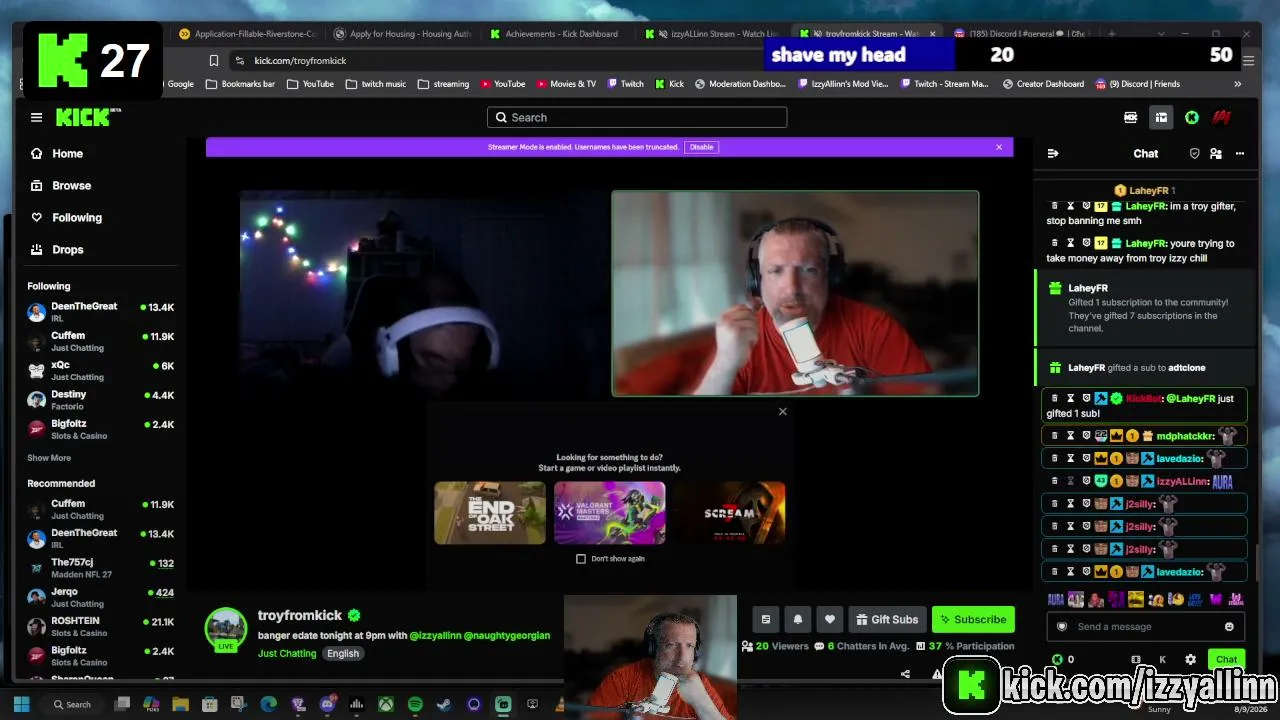Dismiss the Streamer Mode banner
The image size is (1280, 720).
pyautogui.click(x=998, y=147)
